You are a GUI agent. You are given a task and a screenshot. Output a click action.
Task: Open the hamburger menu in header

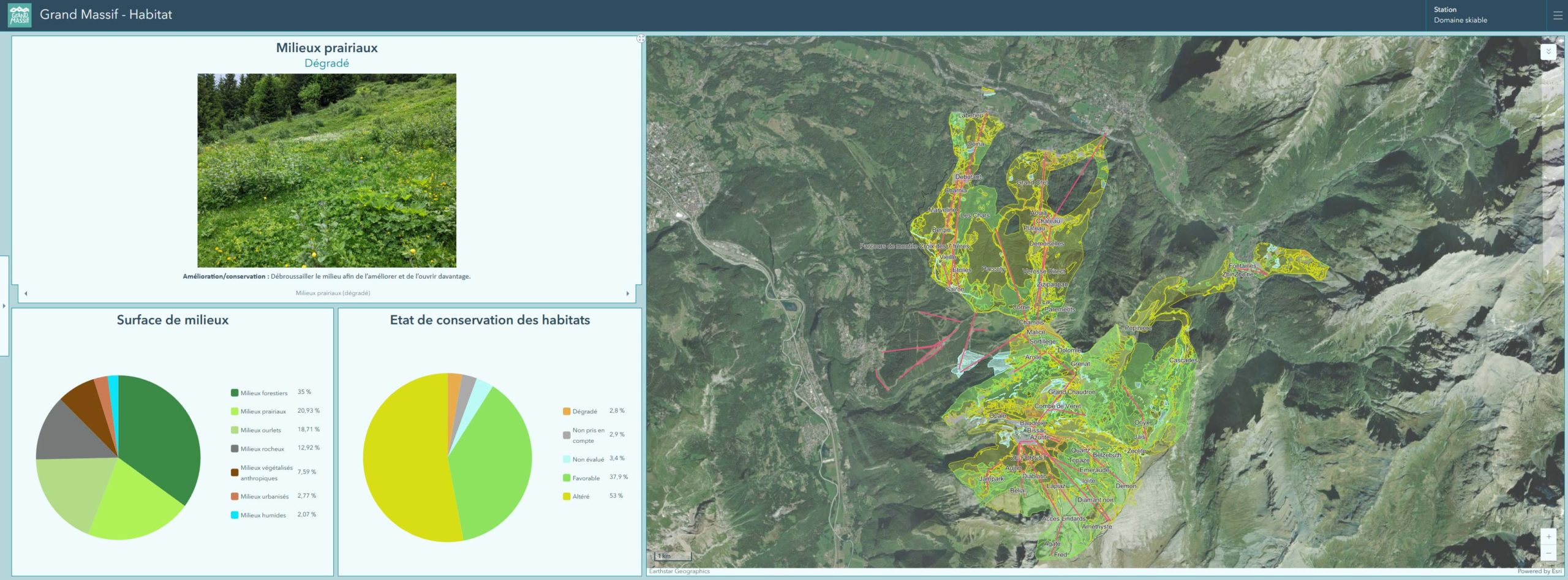(x=1558, y=15)
